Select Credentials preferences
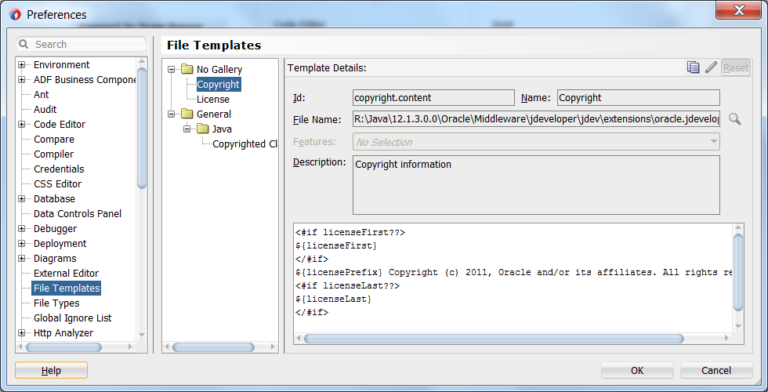Viewport: 768px width, 392px height. (x=59, y=169)
